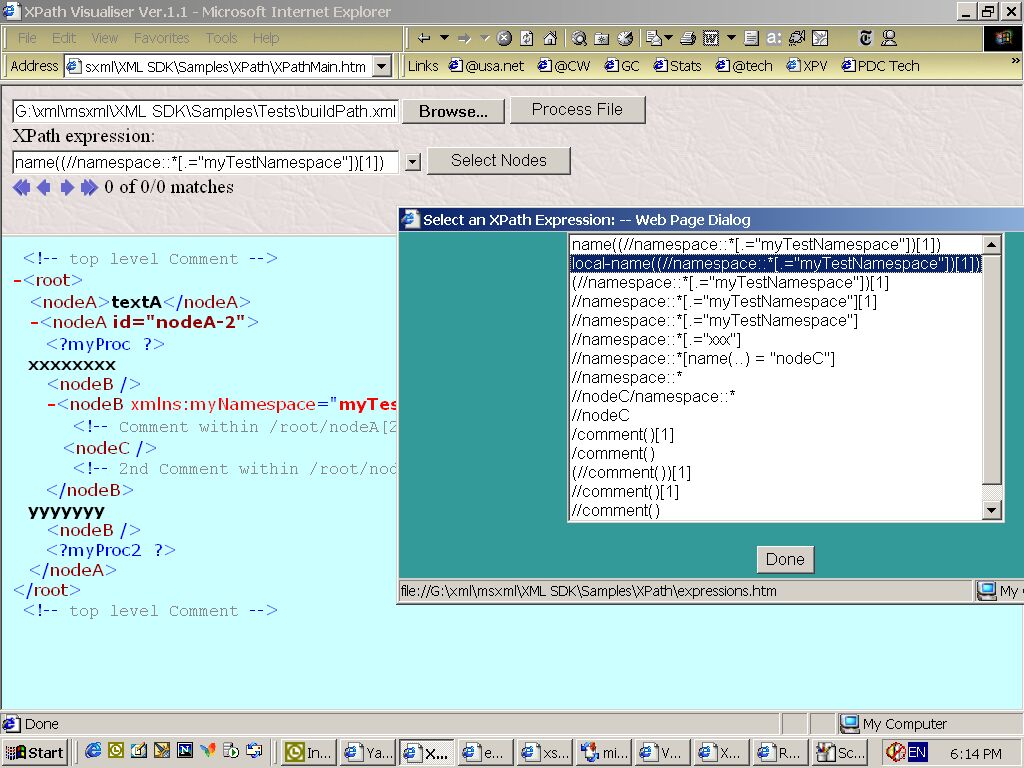Screen dimensions: 1024x768
Task: Go to last match double-right arrow
Action: pos(89,187)
